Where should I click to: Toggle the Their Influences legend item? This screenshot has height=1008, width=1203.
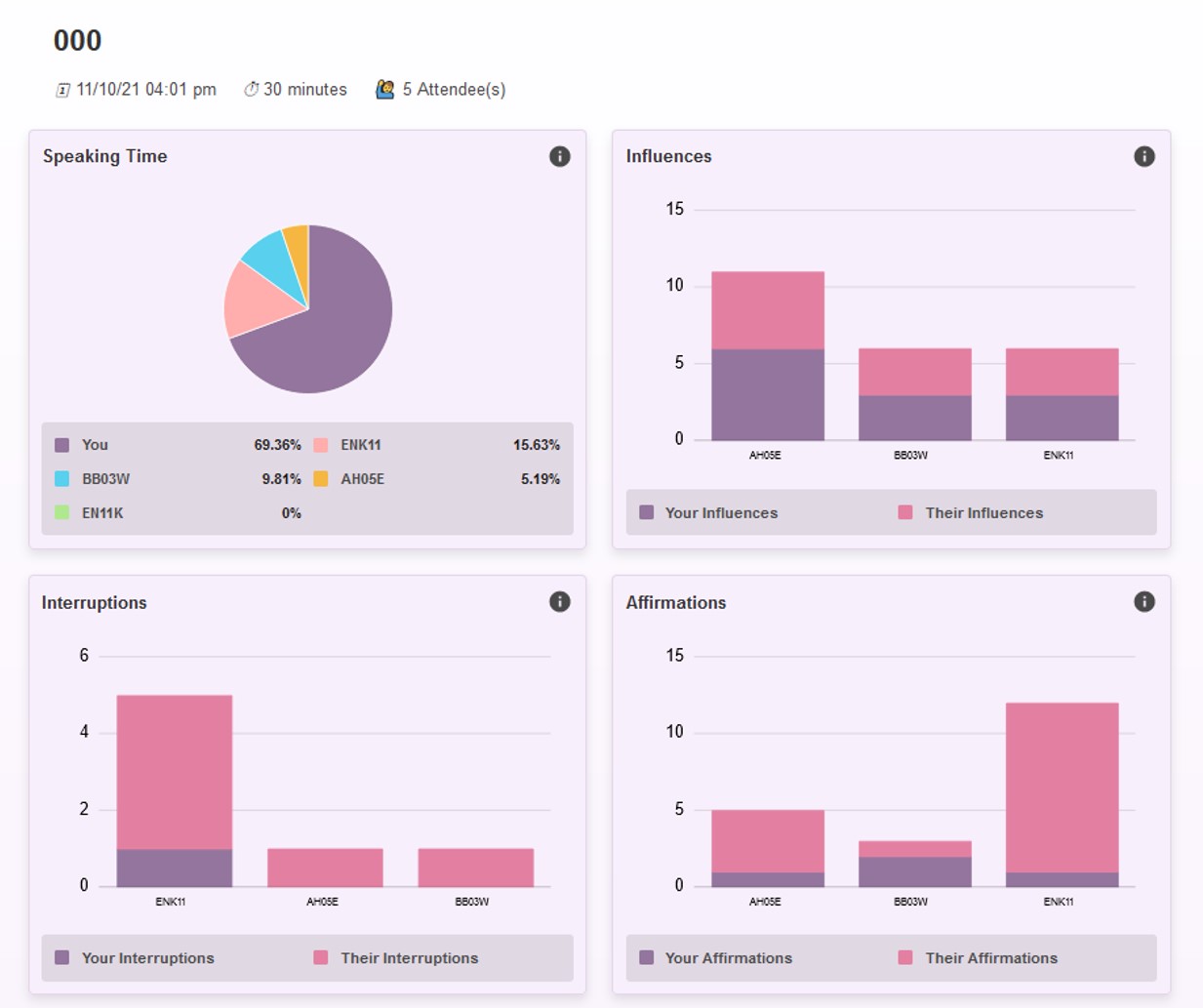[x=971, y=513]
